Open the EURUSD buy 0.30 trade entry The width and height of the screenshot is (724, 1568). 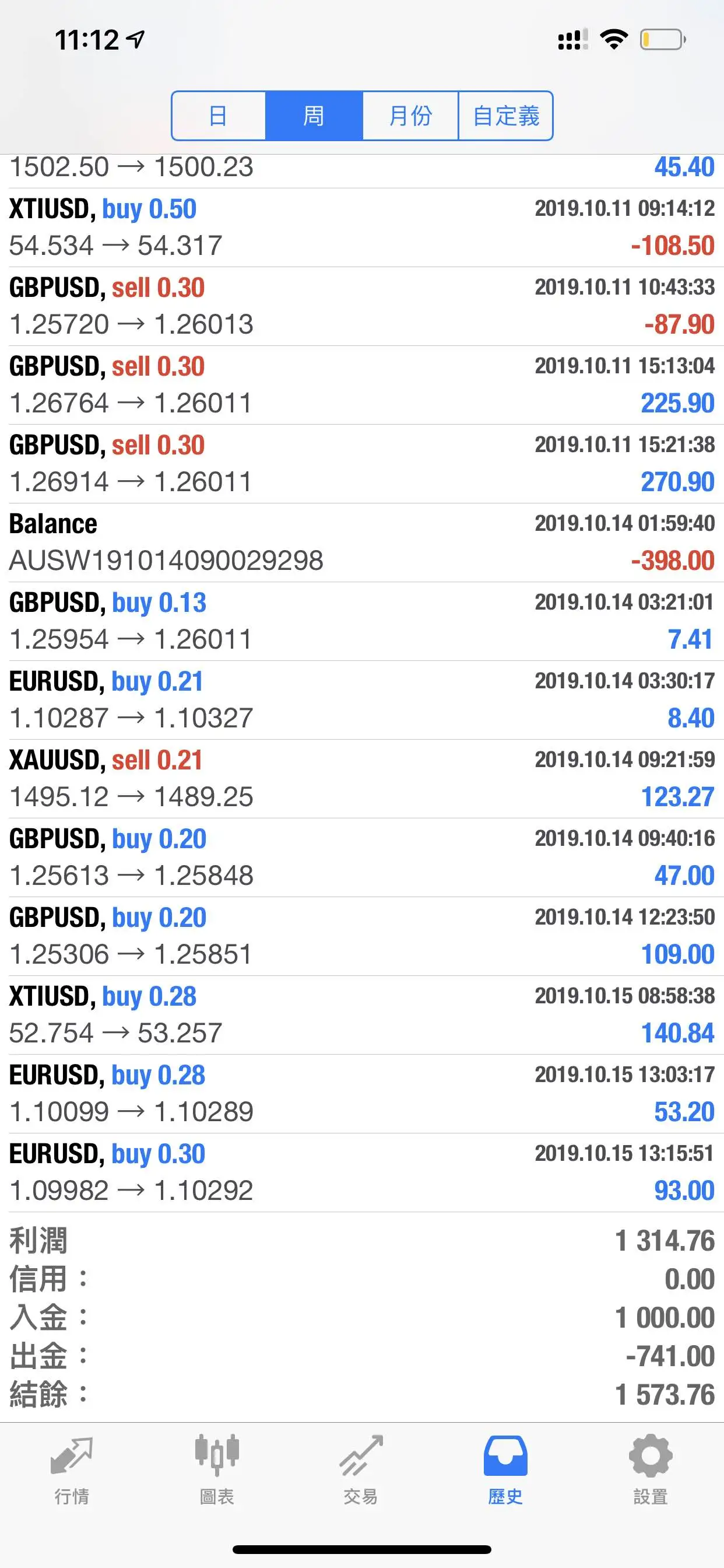point(362,1172)
